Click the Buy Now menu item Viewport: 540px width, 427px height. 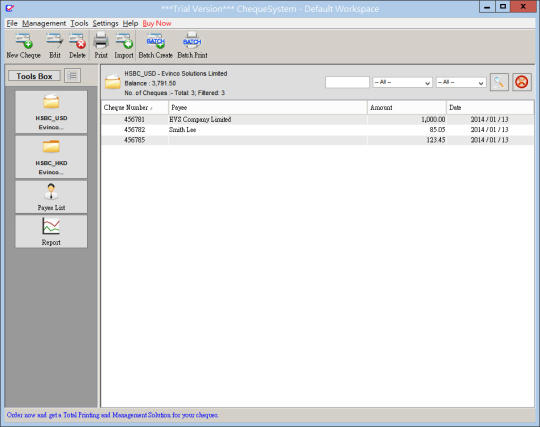tap(157, 23)
